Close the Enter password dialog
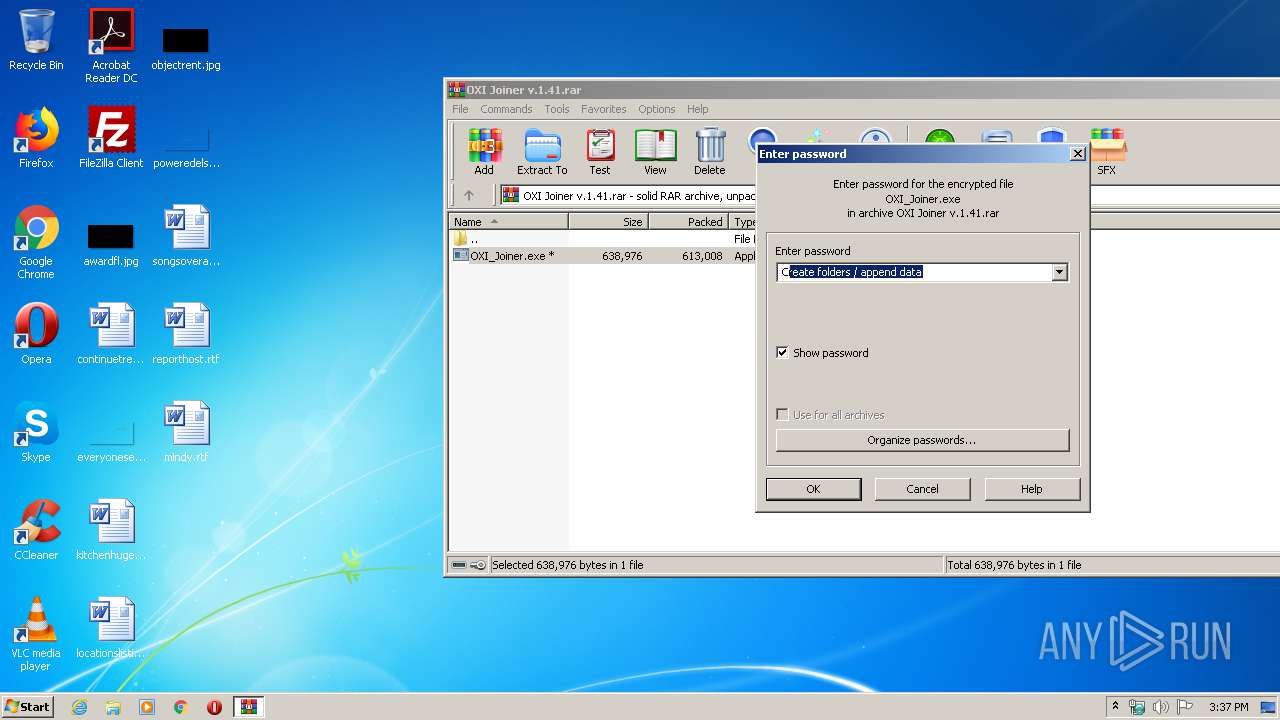Image resolution: width=1280 pixels, height=720 pixels. click(x=1077, y=154)
